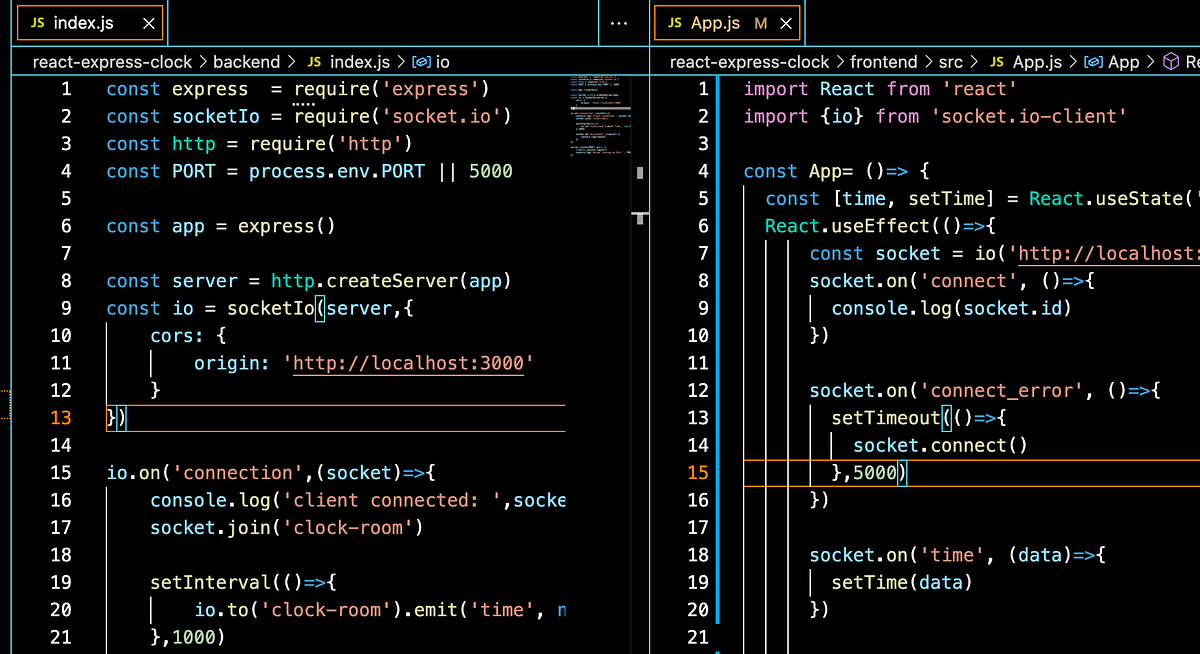Click the App symbol icon in the right breadcrumb

click(x=1094, y=61)
